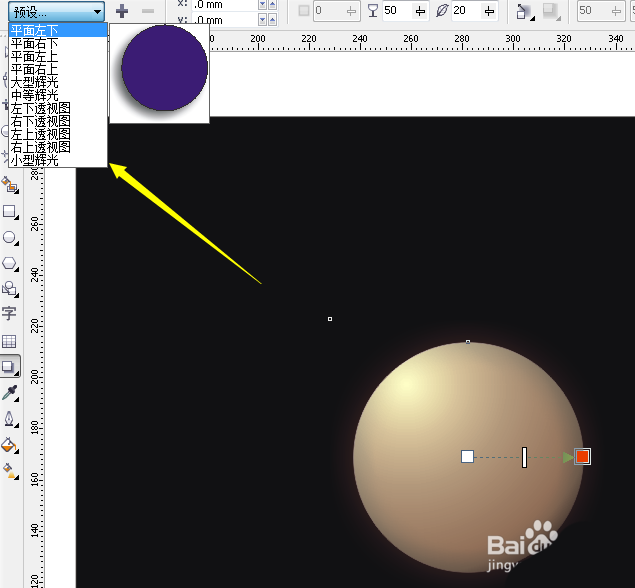Select the 右下透视图 preset
Screen dimensions: 635x588
(x=58, y=121)
